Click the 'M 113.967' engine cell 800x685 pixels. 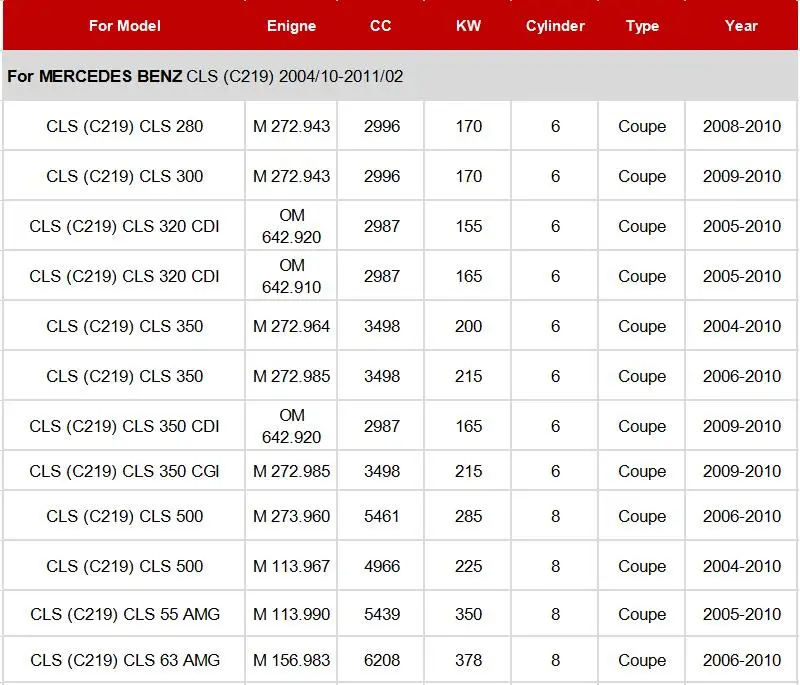pyautogui.click(x=291, y=566)
